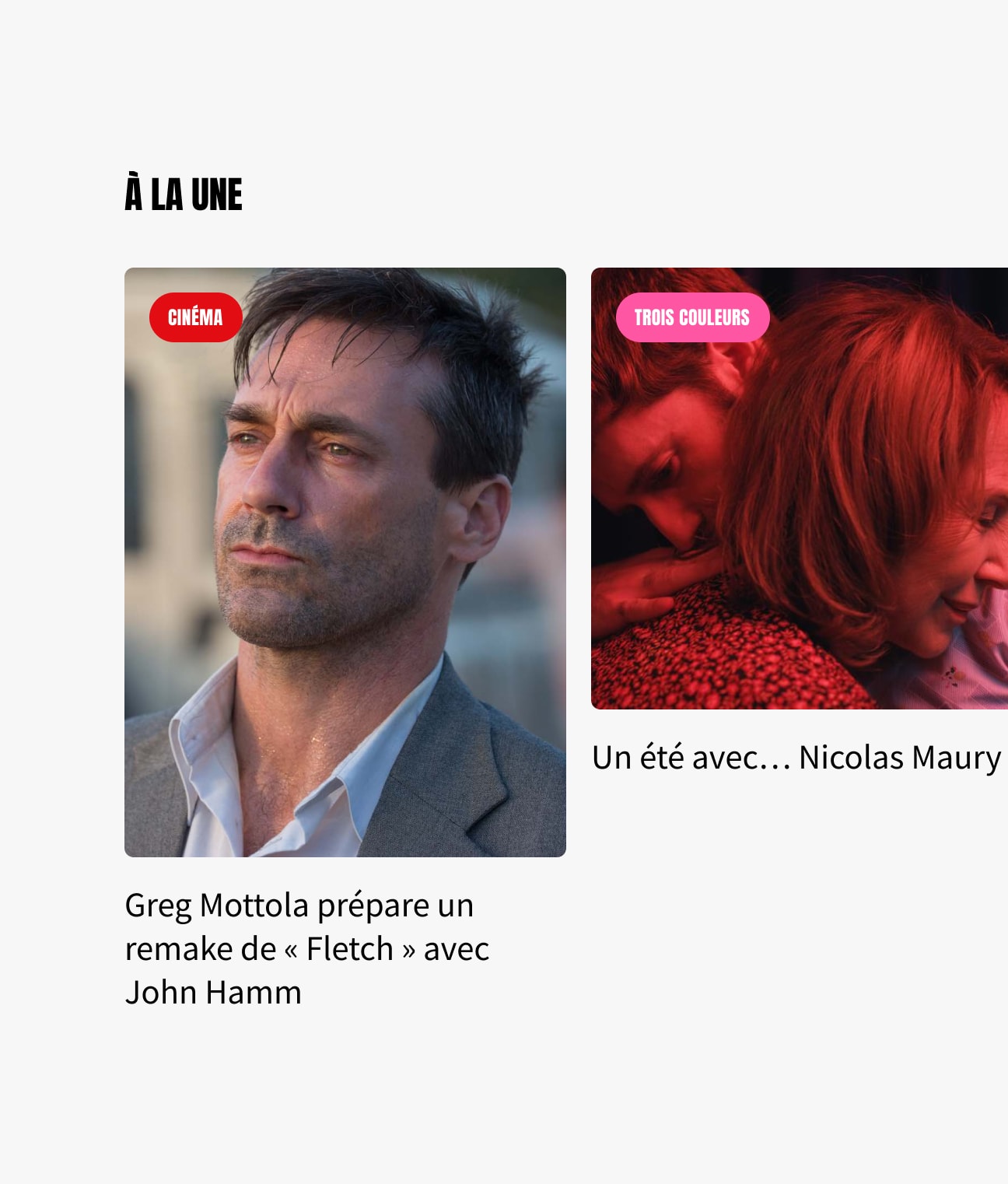The image size is (1008, 1184).
Task: Click the pink TROIS COULEURS category badge
Action: [x=692, y=317]
